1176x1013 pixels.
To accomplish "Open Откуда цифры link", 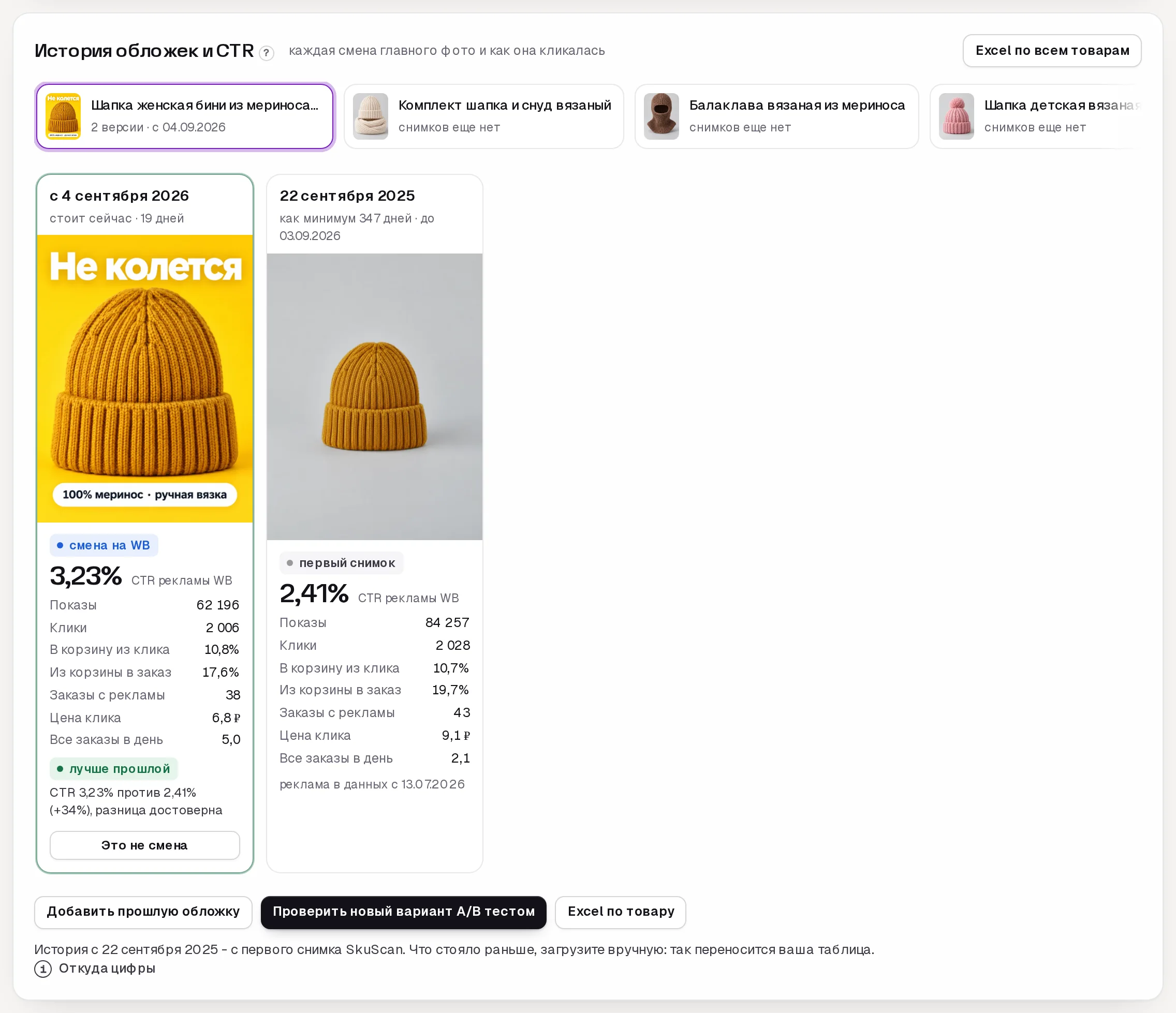I will [x=107, y=968].
